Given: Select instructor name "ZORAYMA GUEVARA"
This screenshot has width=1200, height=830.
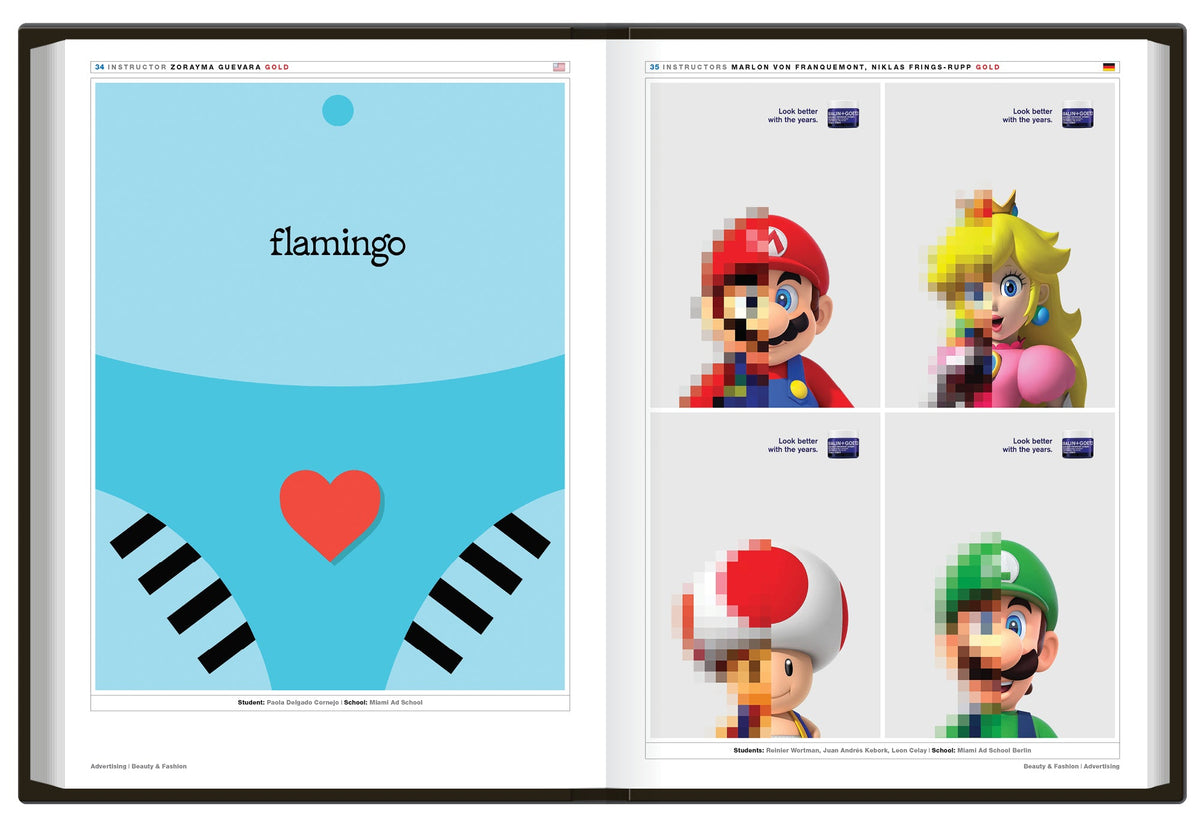Looking at the screenshot, I should pyautogui.click(x=216, y=67).
